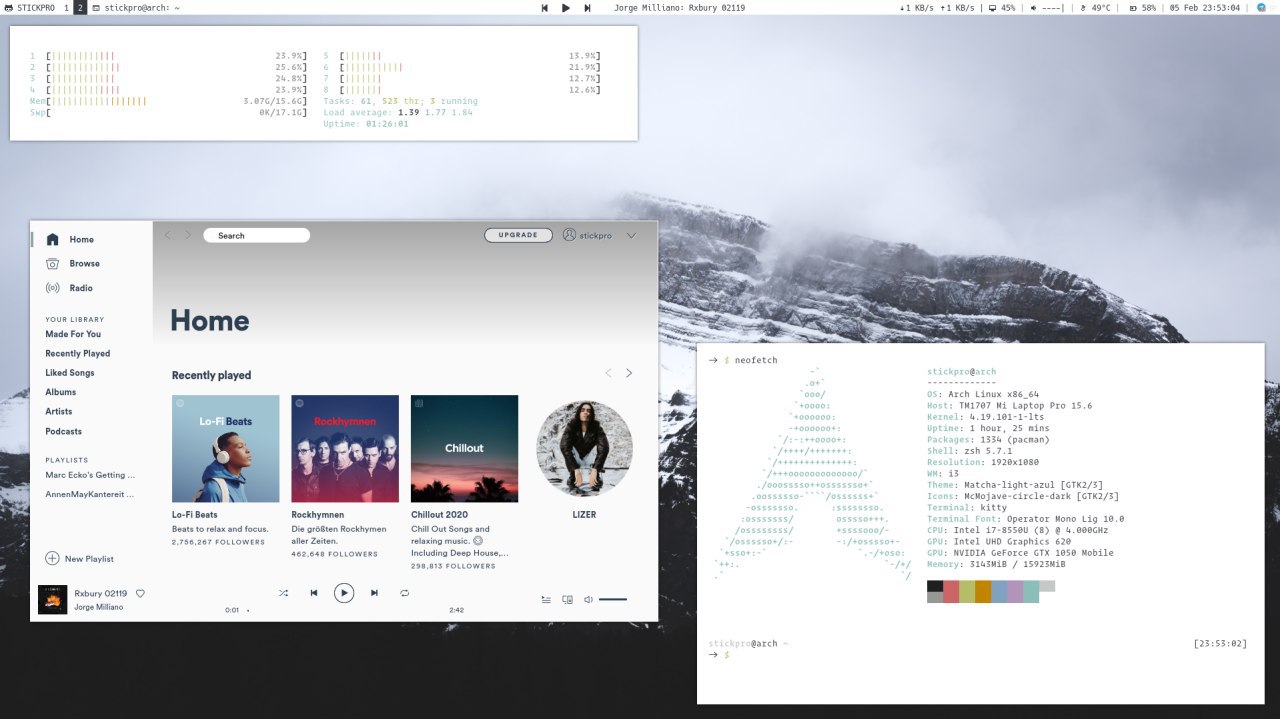Screen dimensions: 1280x719
Task: Switch to workspace 2 in top bar
Action: pyautogui.click(x=80, y=7)
